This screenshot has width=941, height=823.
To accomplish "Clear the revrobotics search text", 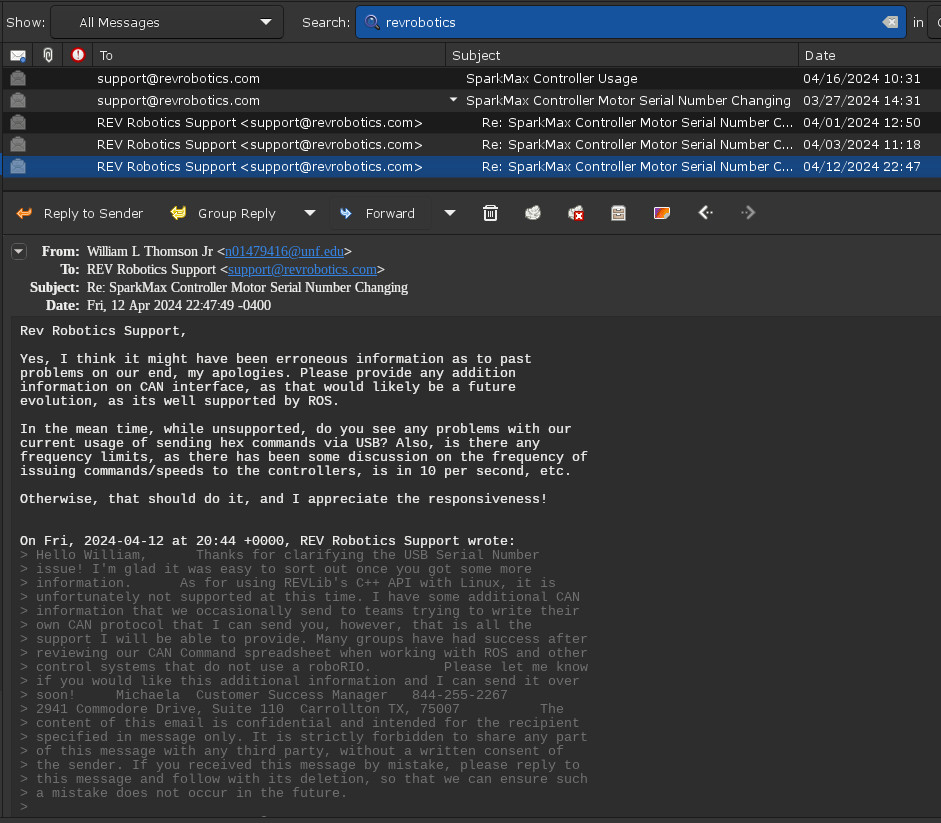I will [889, 22].
